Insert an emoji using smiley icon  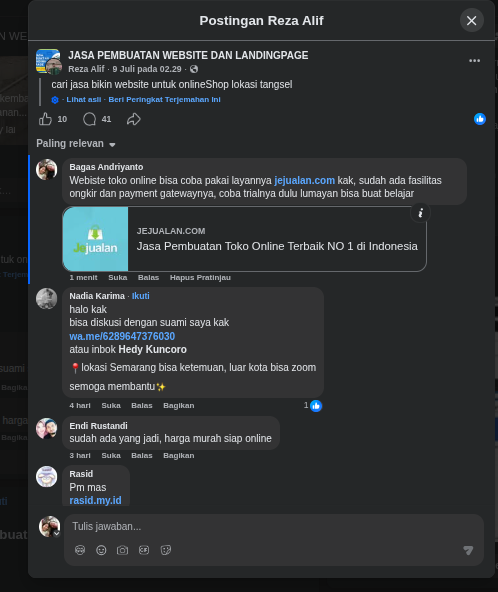point(101,550)
